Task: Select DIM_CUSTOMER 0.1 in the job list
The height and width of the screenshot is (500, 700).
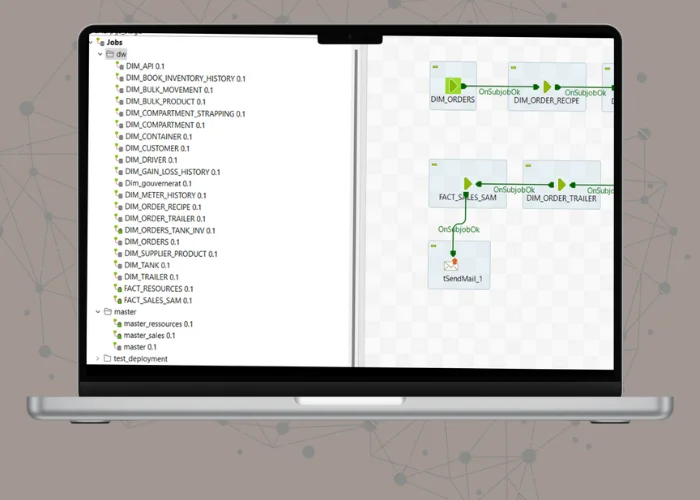Action: click(151, 148)
